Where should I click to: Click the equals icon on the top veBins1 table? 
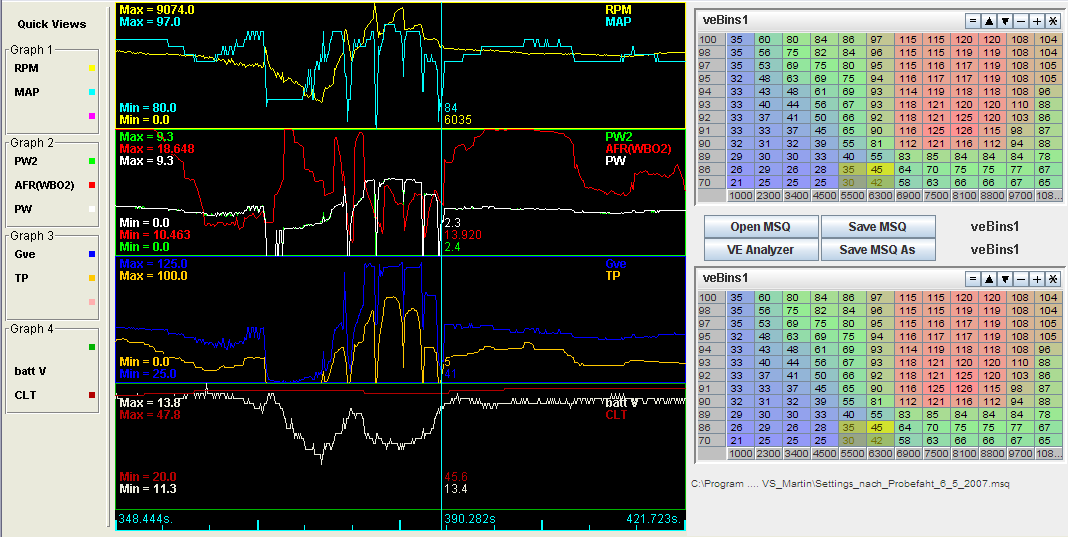click(973, 20)
